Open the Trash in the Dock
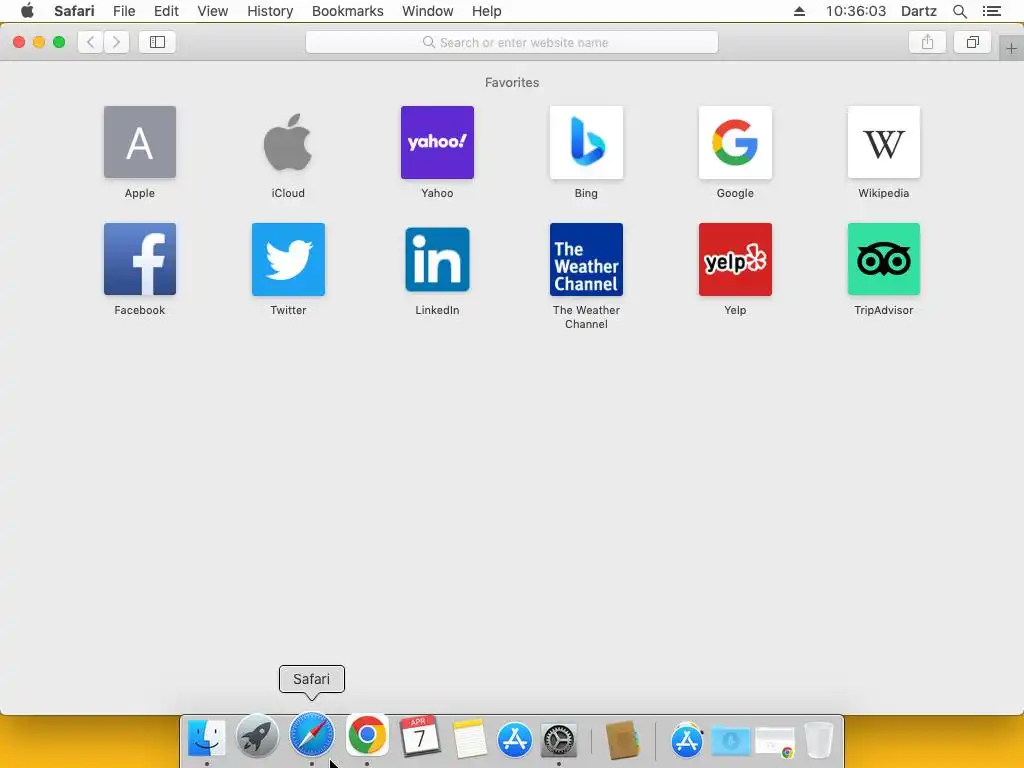This screenshot has height=768, width=1024. click(x=818, y=740)
